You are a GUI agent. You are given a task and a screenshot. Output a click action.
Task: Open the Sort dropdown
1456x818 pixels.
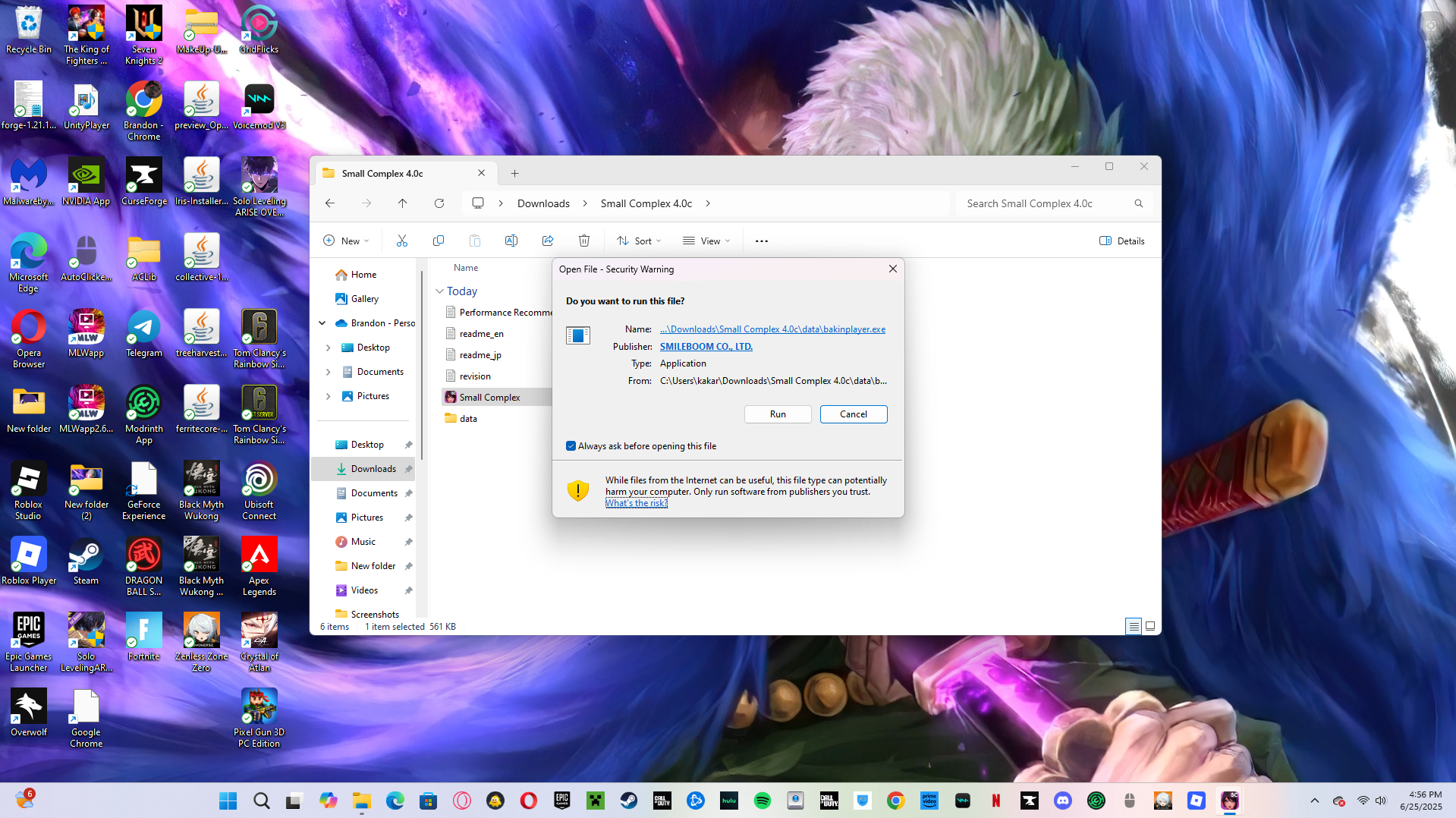639,241
